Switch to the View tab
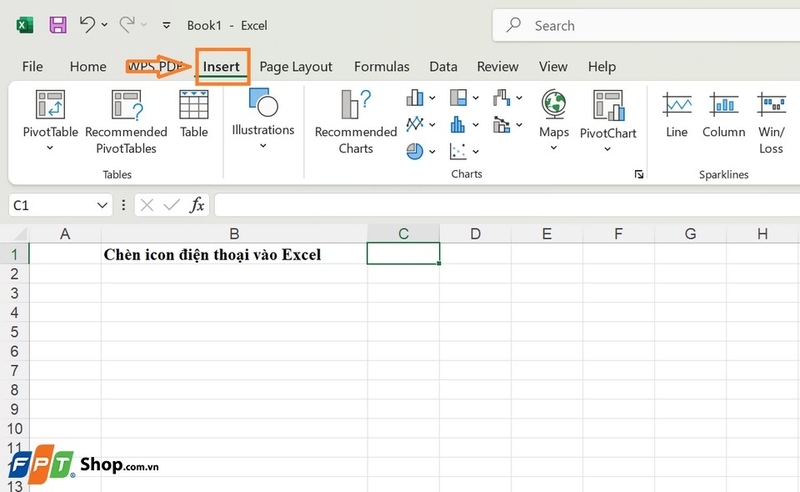The image size is (800, 492). [553, 66]
